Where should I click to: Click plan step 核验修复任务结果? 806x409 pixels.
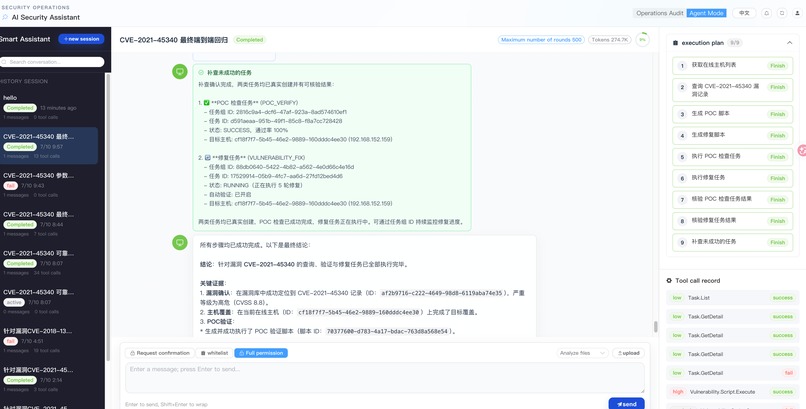(x=732, y=221)
